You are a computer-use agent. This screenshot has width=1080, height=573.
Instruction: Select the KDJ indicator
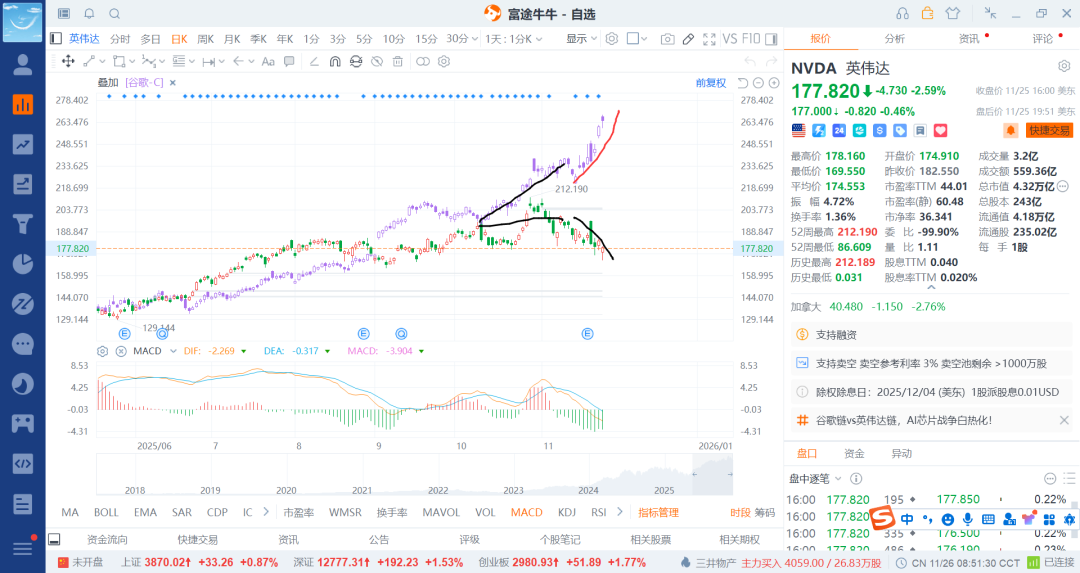[x=567, y=512]
